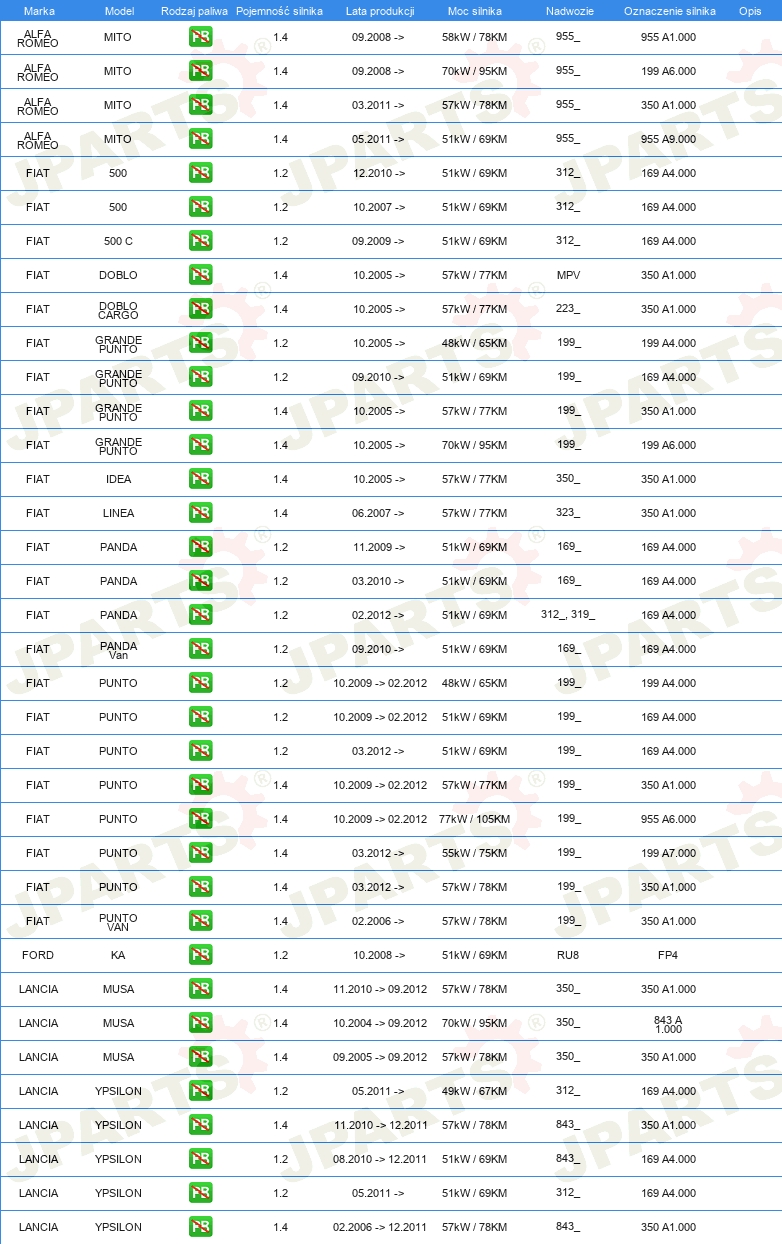Click the petrol fuel icon in the Ford KA row
Image resolution: width=782 pixels, height=1244 pixels.
pyautogui.click(x=200, y=955)
